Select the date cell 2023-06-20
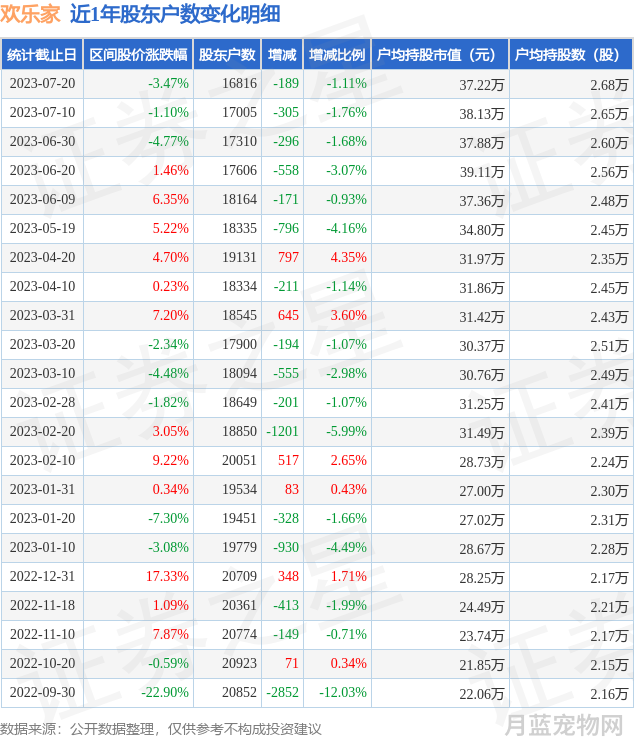The width and height of the screenshot is (634, 738). (x=42, y=170)
